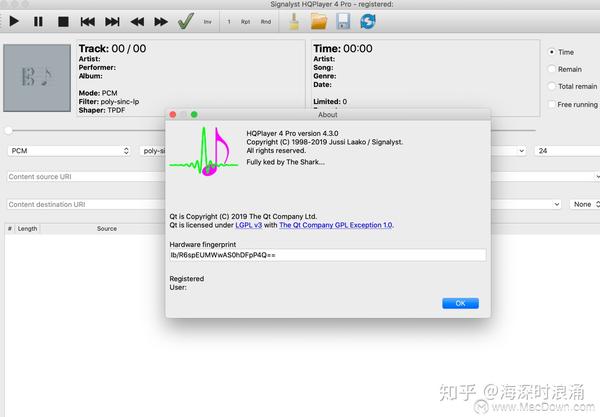This screenshot has height=417, width=600.
Task: Click the 'Track: 00 / 00' display
Action: (112, 49)
